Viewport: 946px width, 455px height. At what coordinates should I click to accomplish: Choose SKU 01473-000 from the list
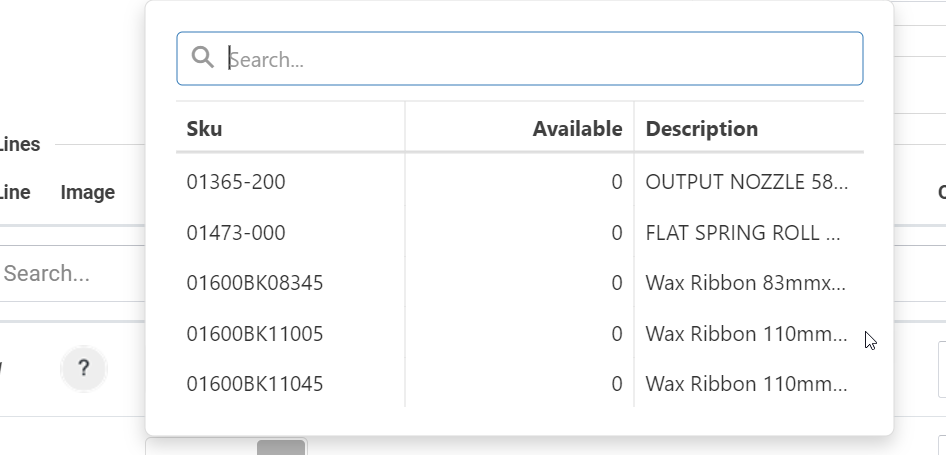click(x=236, y=233)
